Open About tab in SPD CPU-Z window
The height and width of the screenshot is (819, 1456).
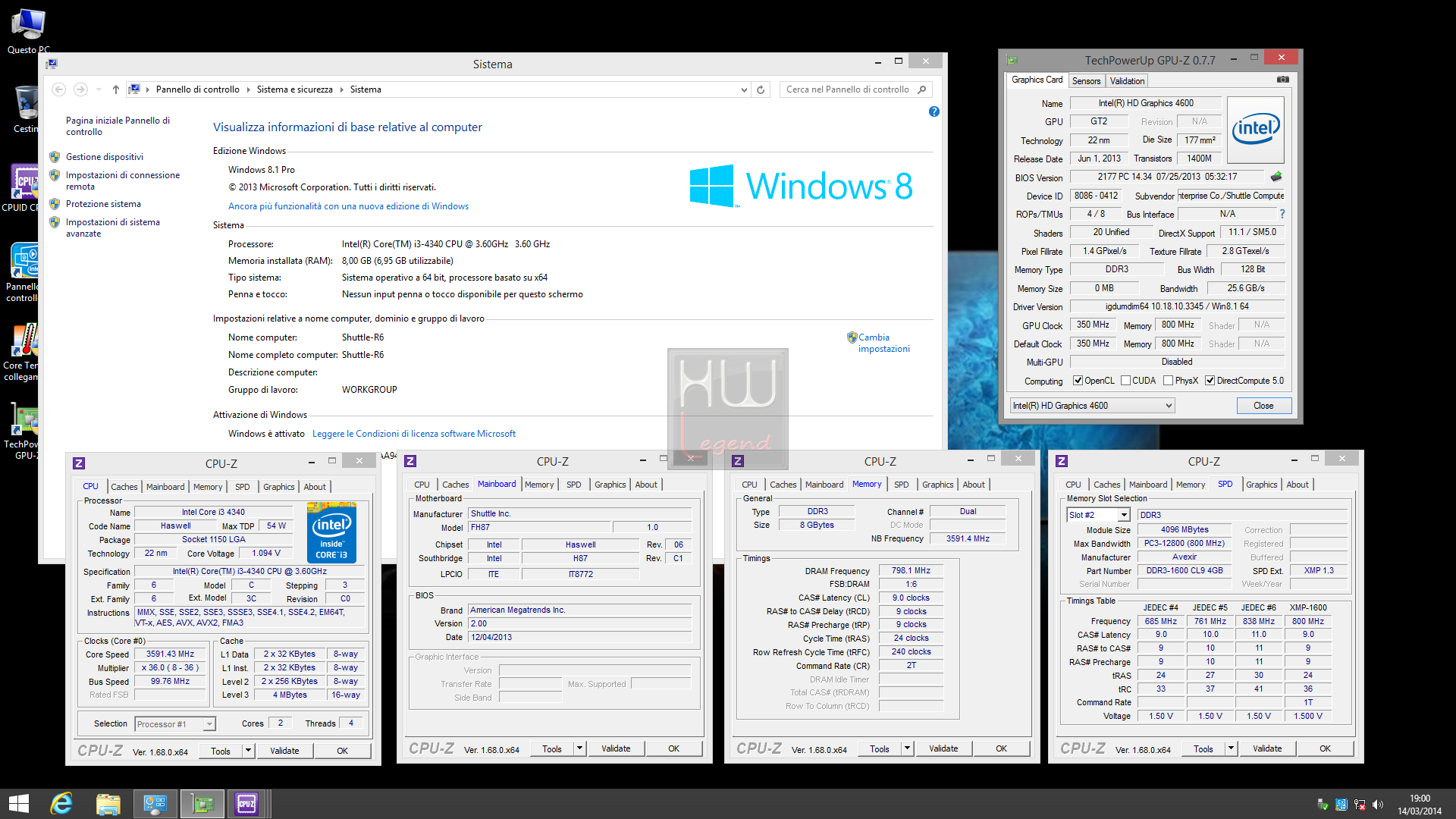tap(1297, 485)
